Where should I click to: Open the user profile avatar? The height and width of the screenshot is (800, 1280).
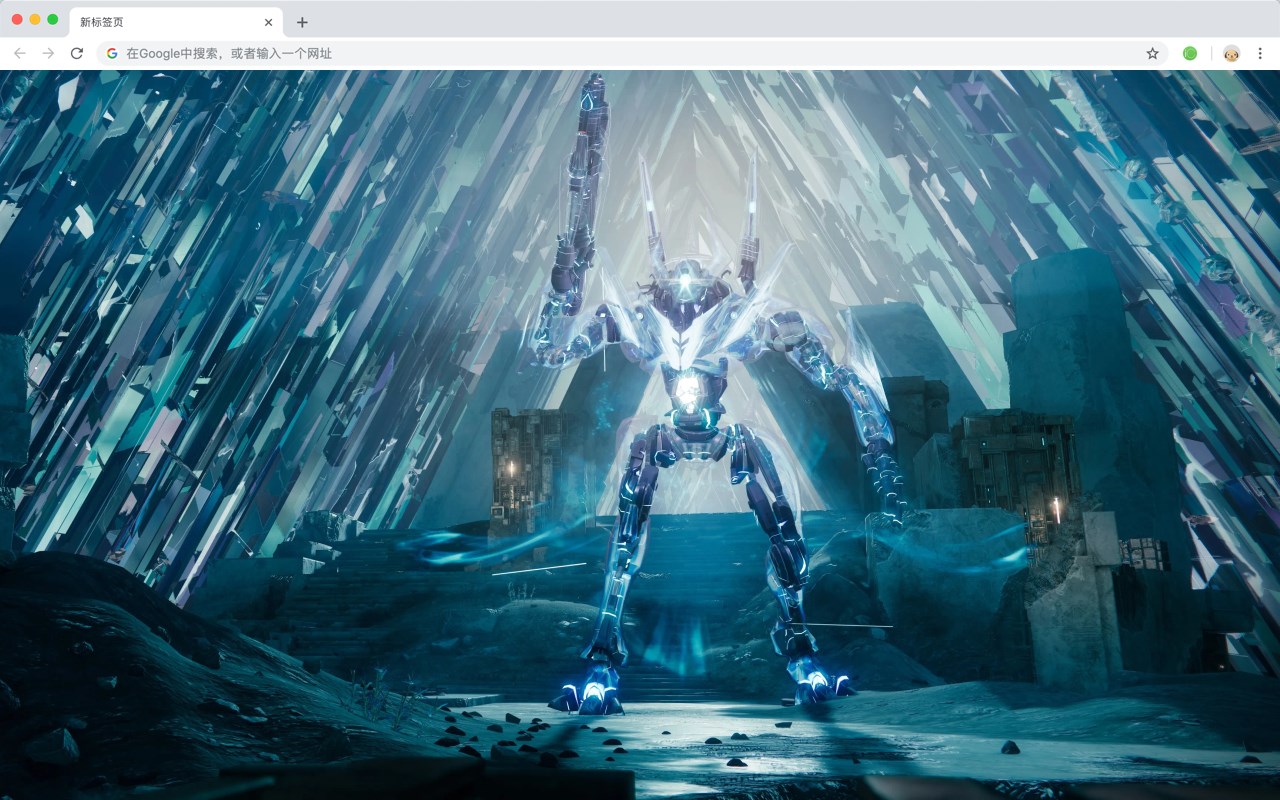[1232, 53]
